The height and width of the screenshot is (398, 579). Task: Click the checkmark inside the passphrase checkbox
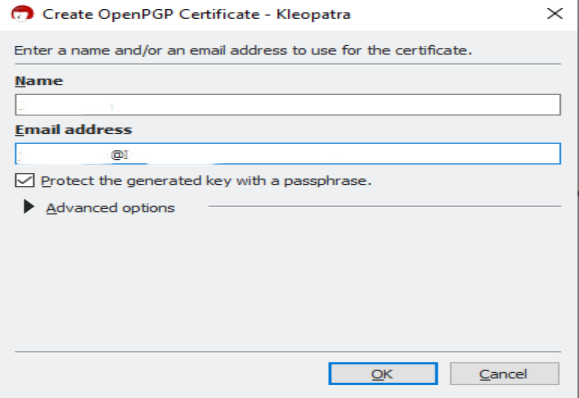pyautogui.click(x=25, y=181)
